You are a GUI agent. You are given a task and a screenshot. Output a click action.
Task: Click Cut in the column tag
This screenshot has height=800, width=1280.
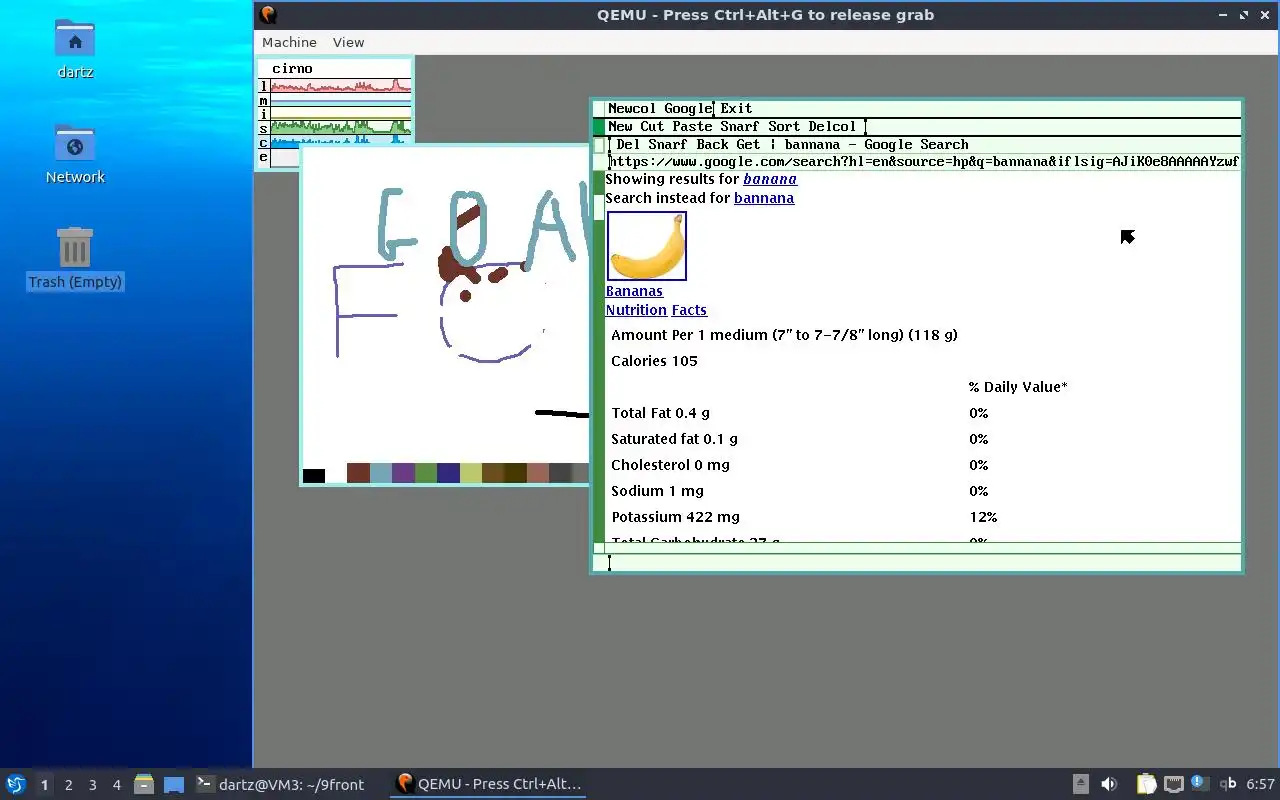[x=652, y=126]
